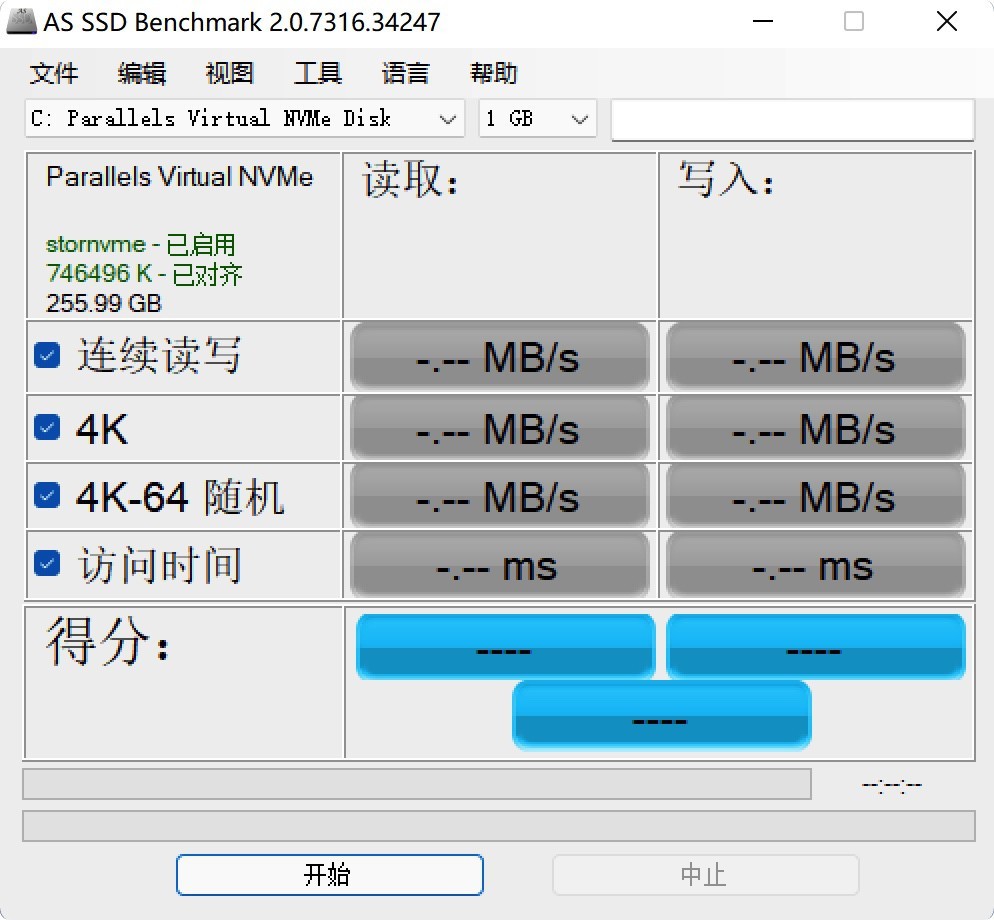Image resolution: width=994 pixels, height=920 pixels.
Task: Click the 开始 button to start benchmark
Action: coord(329,874)
